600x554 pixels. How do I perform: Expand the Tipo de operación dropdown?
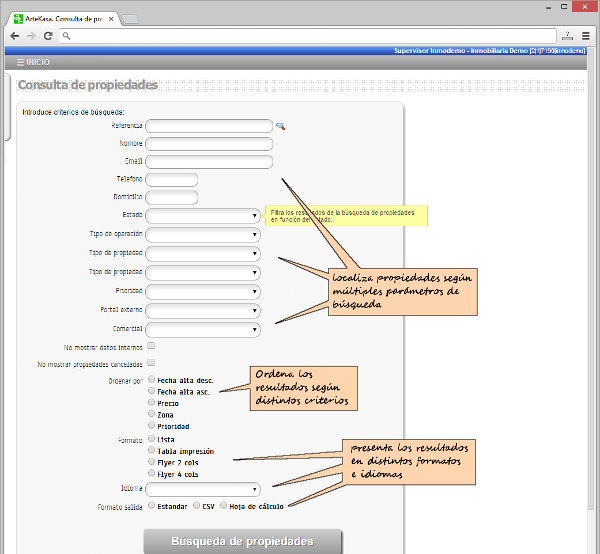[203, 234]
